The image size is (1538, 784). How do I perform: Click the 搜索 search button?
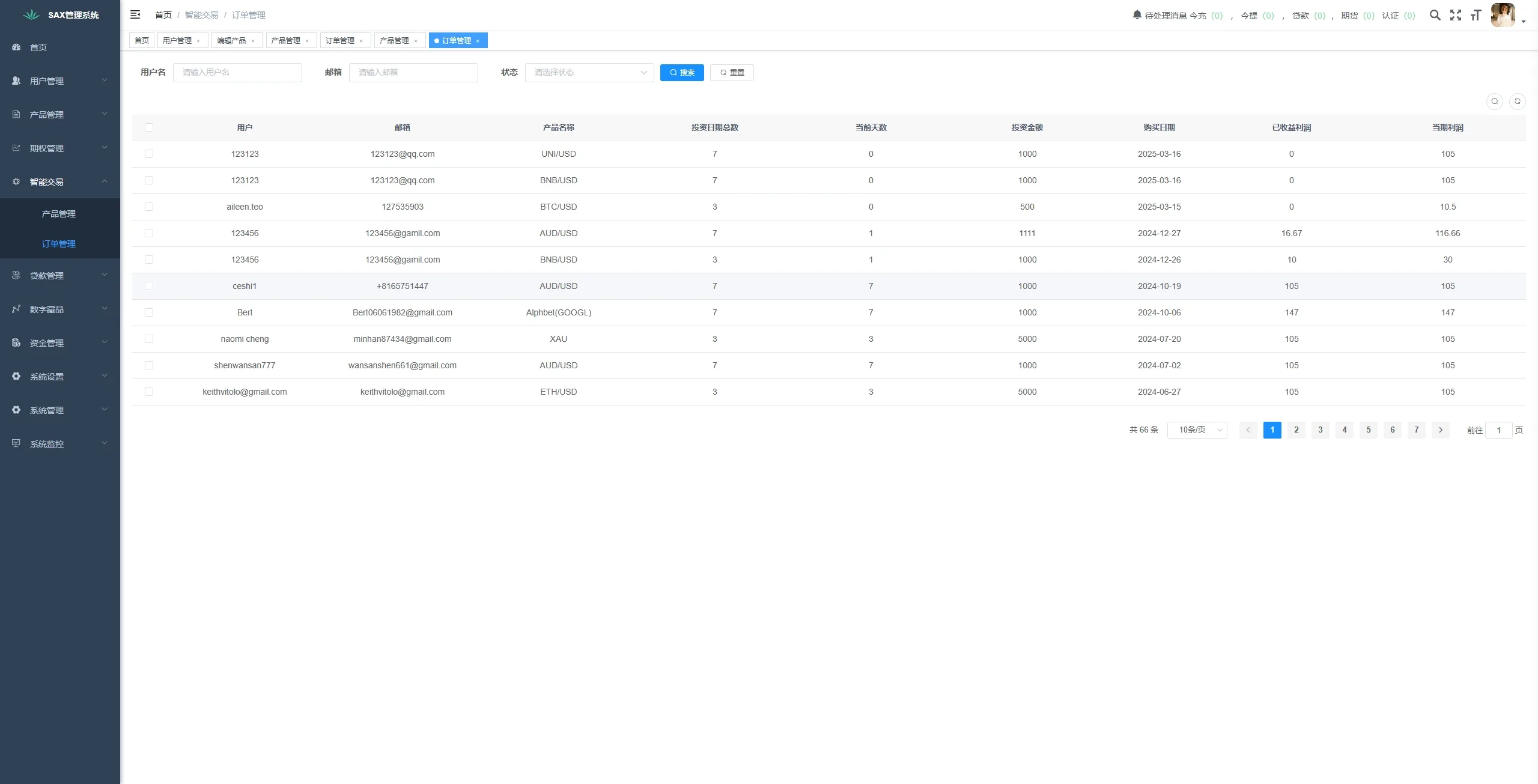click(x=681, y=72)
